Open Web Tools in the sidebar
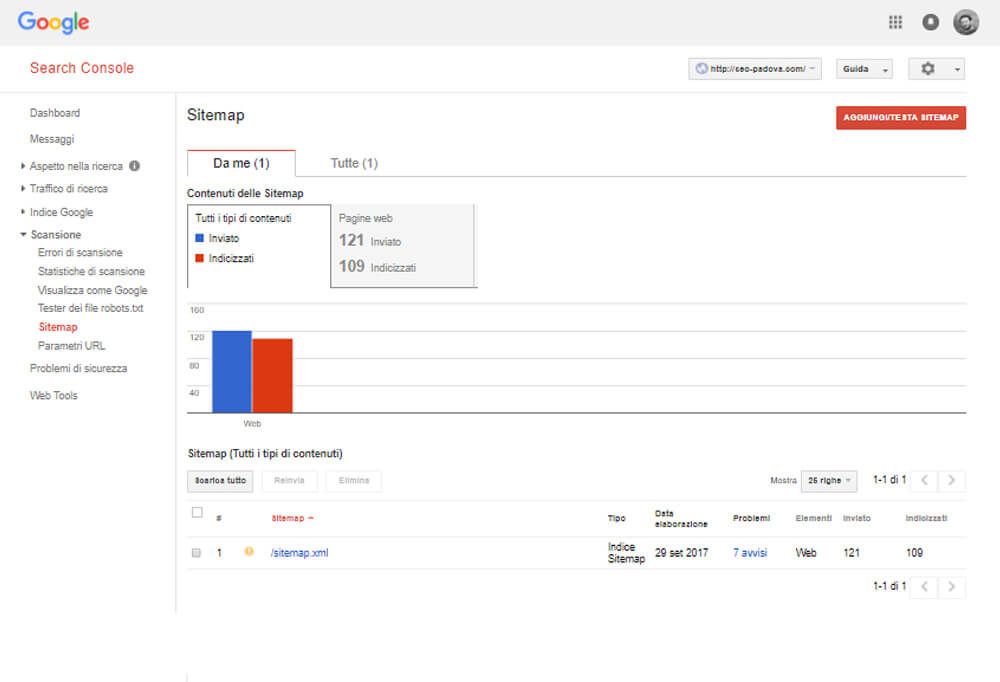This screenshot has height=682, width=1000. pyautogui.click(x=54, y=396)
